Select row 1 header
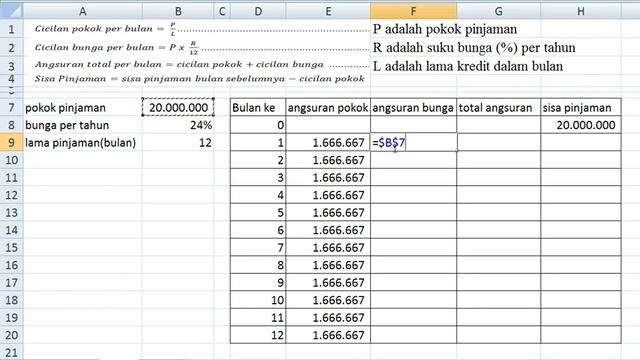The height and width of the screenshot is (360, 640). coord(11,29)
